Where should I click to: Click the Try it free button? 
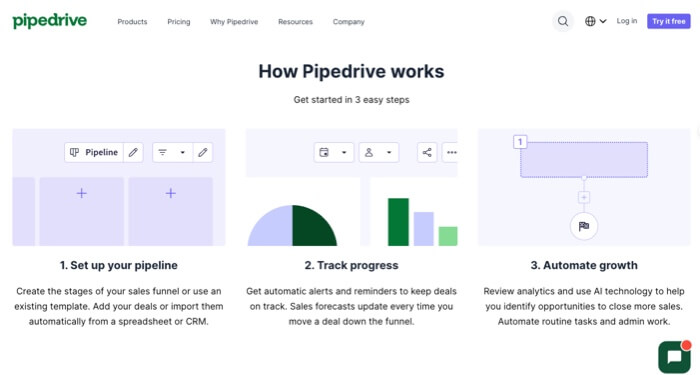[x=669, y=21]
